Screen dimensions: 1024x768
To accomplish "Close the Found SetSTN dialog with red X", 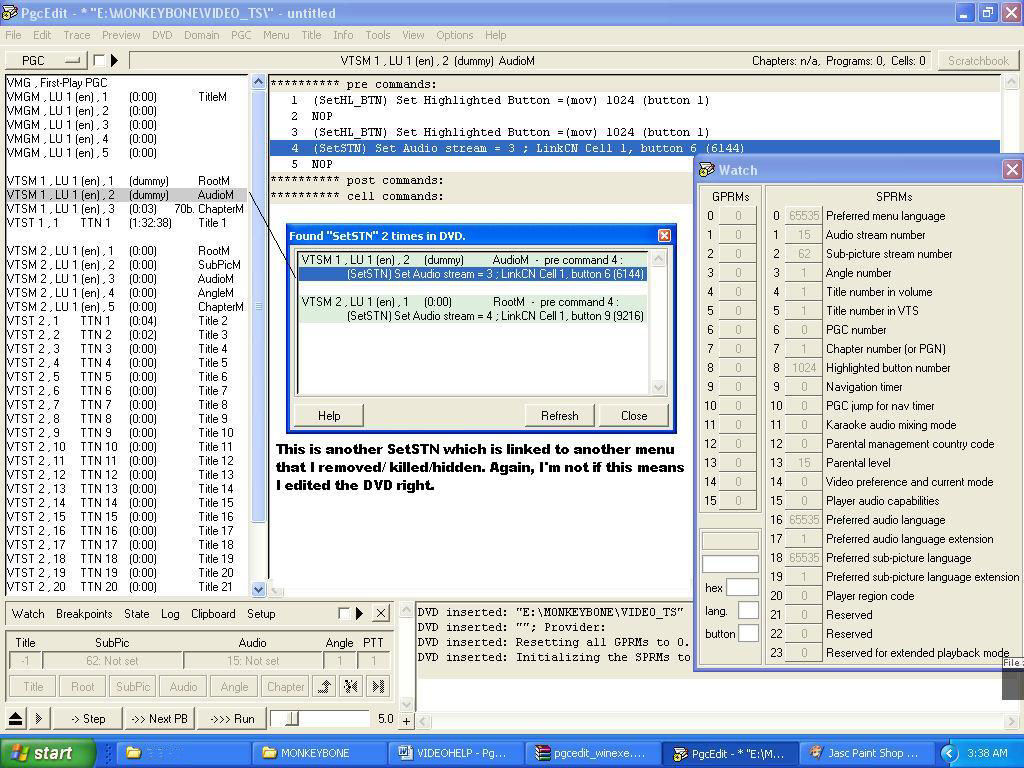I will [x=664, y=236].
